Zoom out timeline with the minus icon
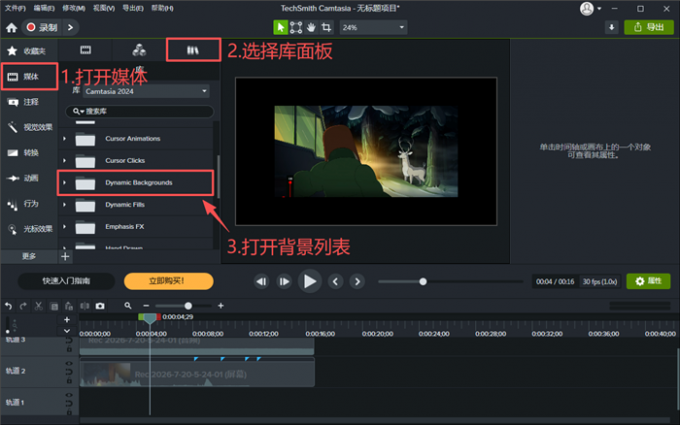 click(x=146, y=306)
